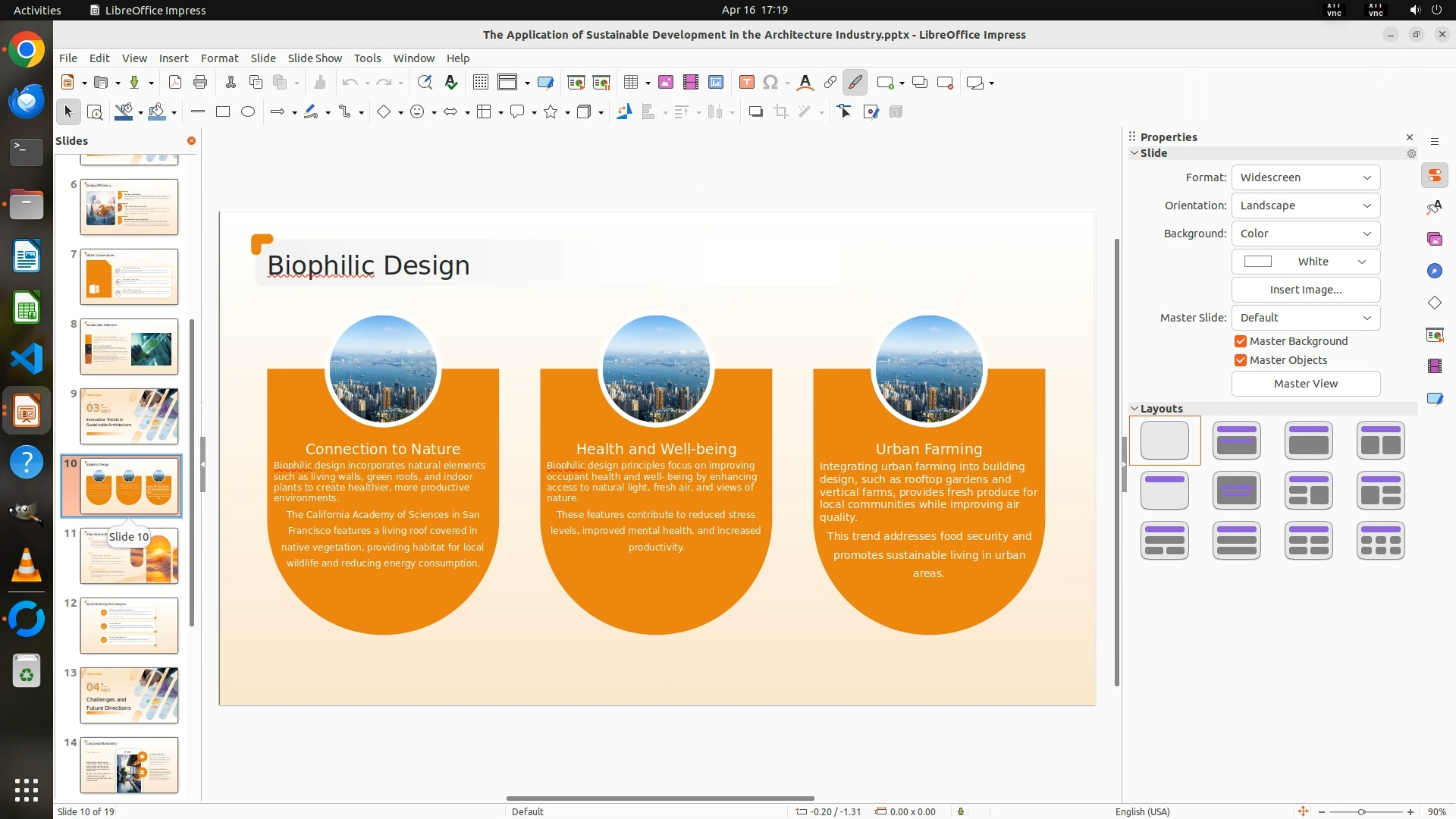This screenshot has height=819, width=1456.
Task: Open the Slide Show menu
Action: click(x=315, y=58)
